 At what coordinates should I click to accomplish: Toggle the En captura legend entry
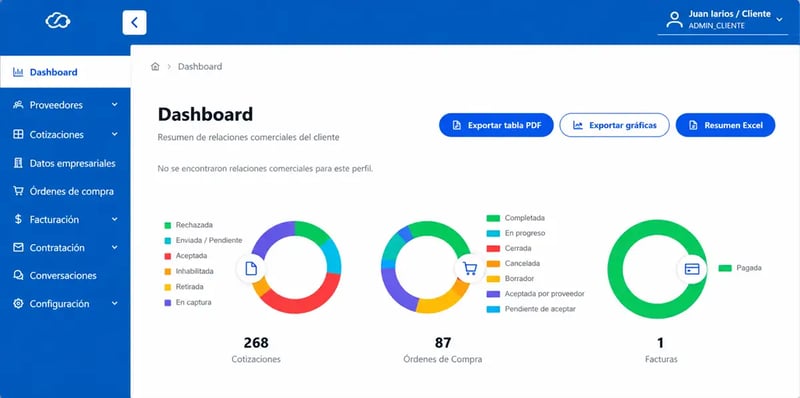point(187,303)
